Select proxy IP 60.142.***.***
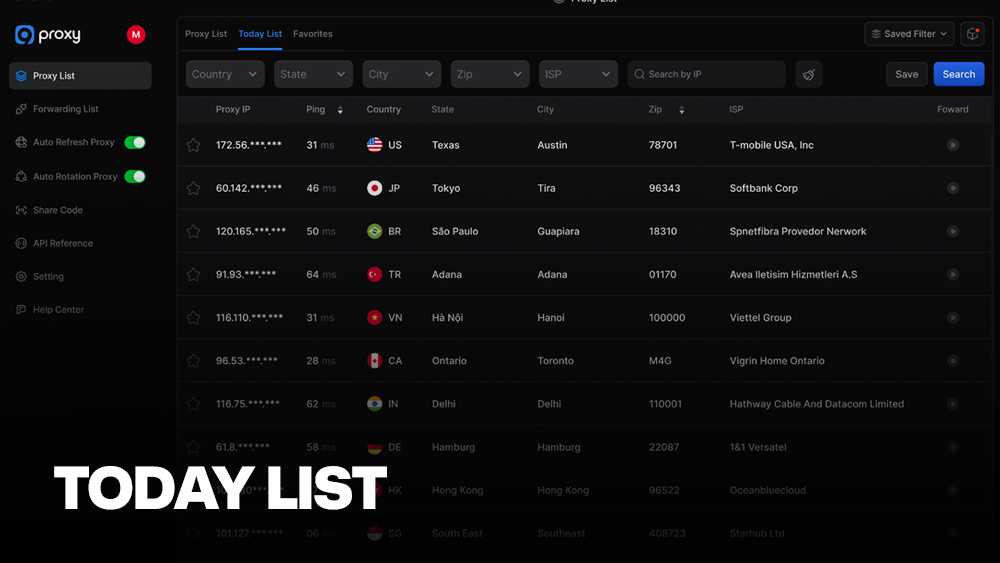The height and width of the screenshot is (563, 1000). coord(249,188)
